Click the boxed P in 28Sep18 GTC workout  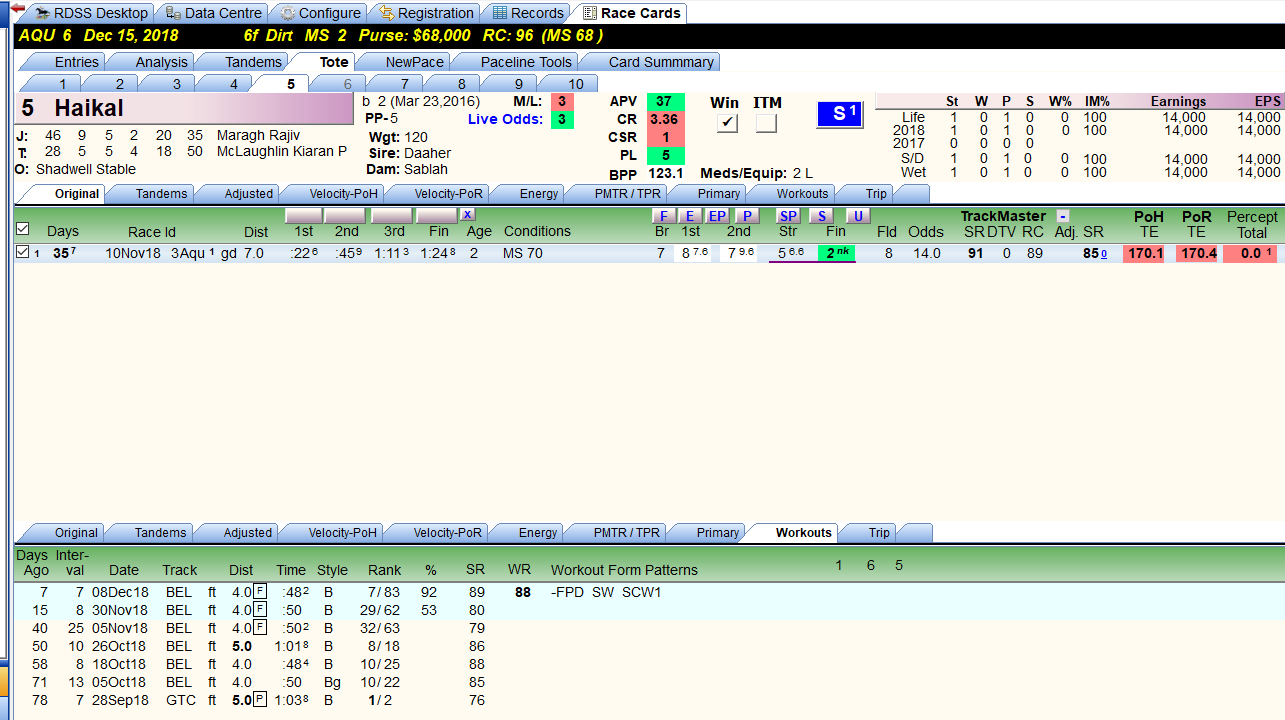[x=260, y=700]
